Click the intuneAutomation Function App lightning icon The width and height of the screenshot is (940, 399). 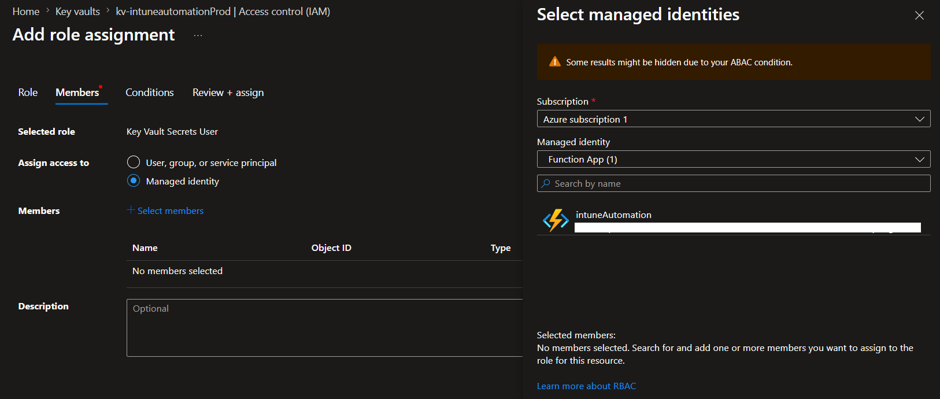(555, 221)
